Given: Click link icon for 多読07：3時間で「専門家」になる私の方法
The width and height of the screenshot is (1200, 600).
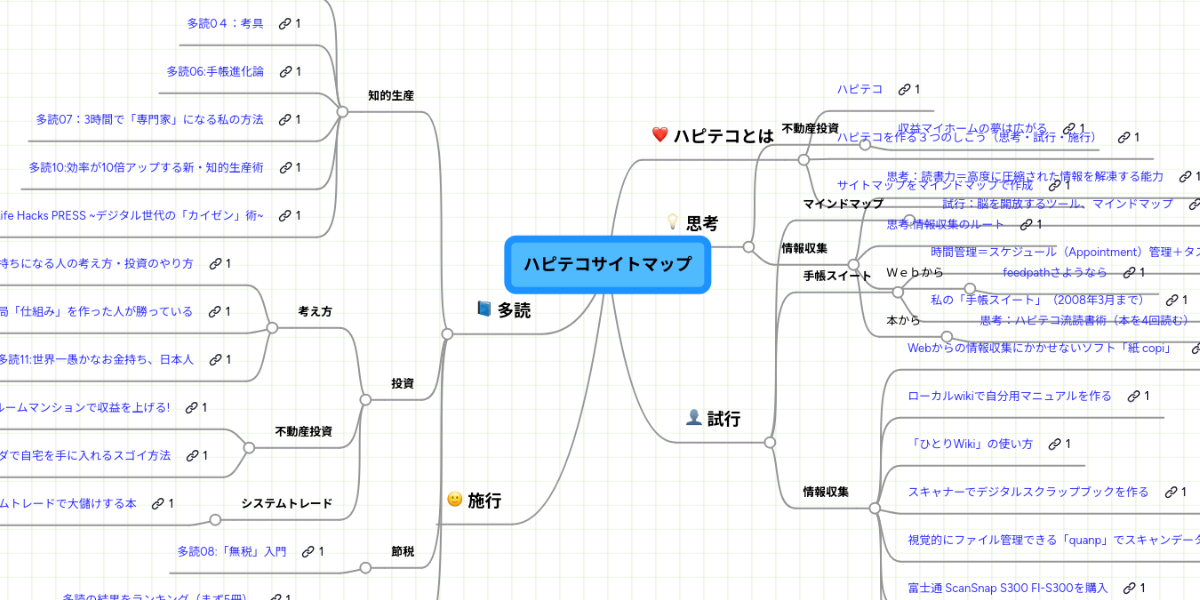Looking at the screenshot, I should pos(285,119).
